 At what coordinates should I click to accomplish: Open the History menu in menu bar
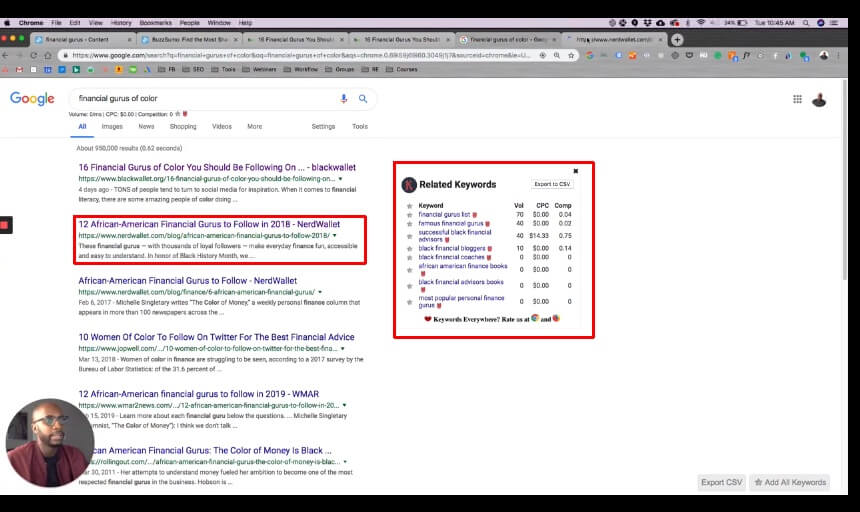pyautogui.click(x=121, y=23)
